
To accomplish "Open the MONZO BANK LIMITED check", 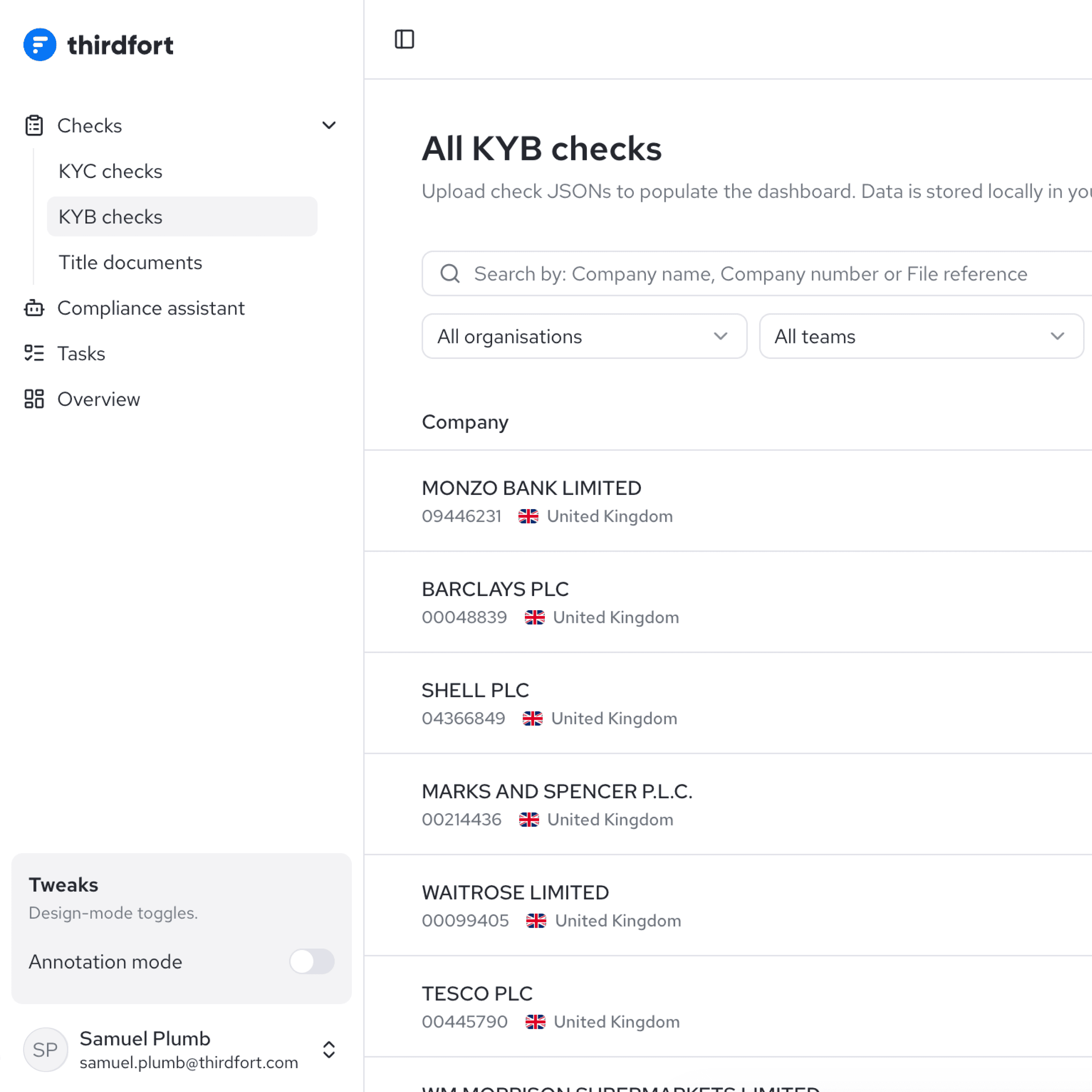I will (532, 488).
